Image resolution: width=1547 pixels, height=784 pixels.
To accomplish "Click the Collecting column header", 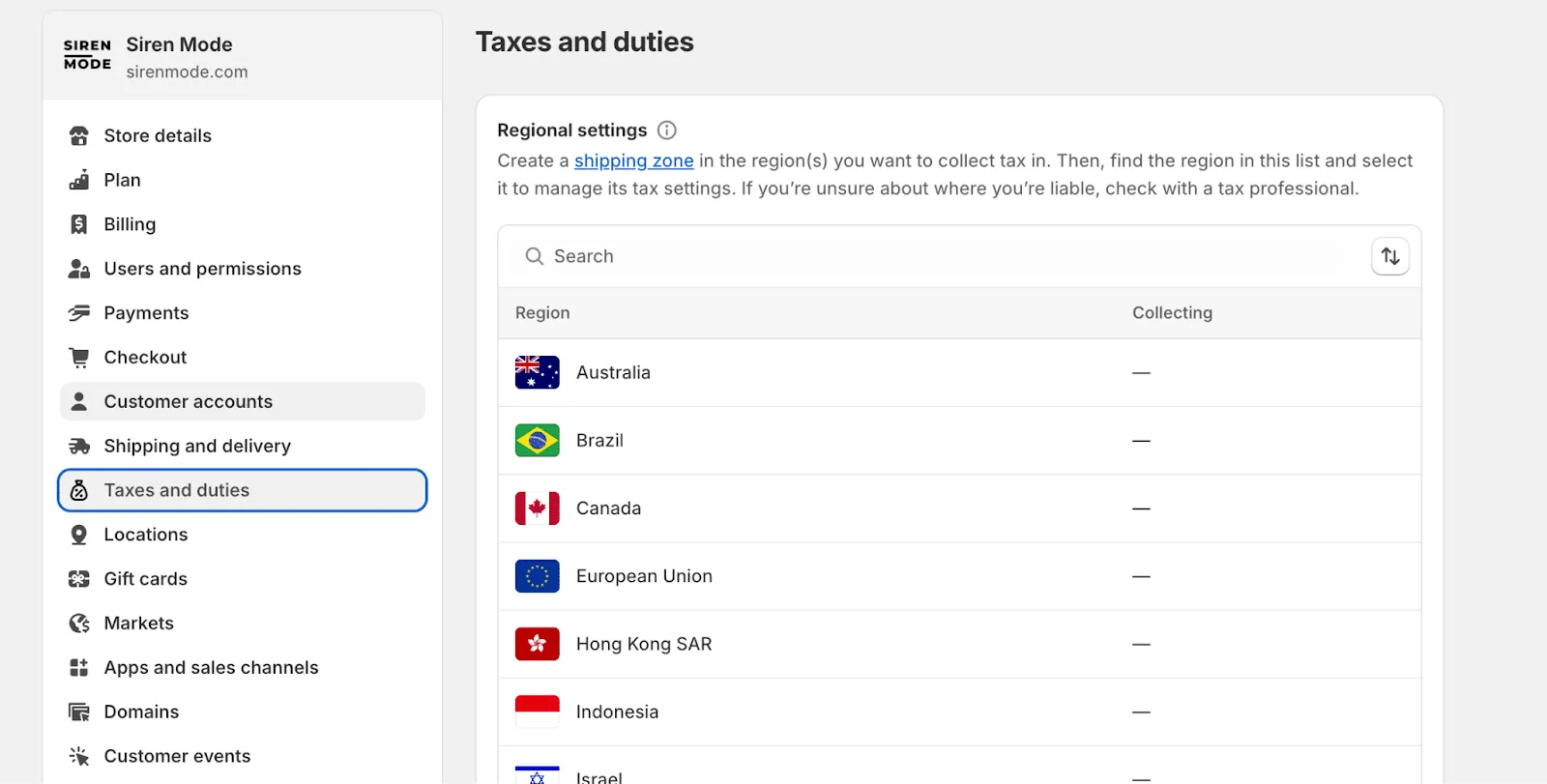I will (x=1172, y=313).
